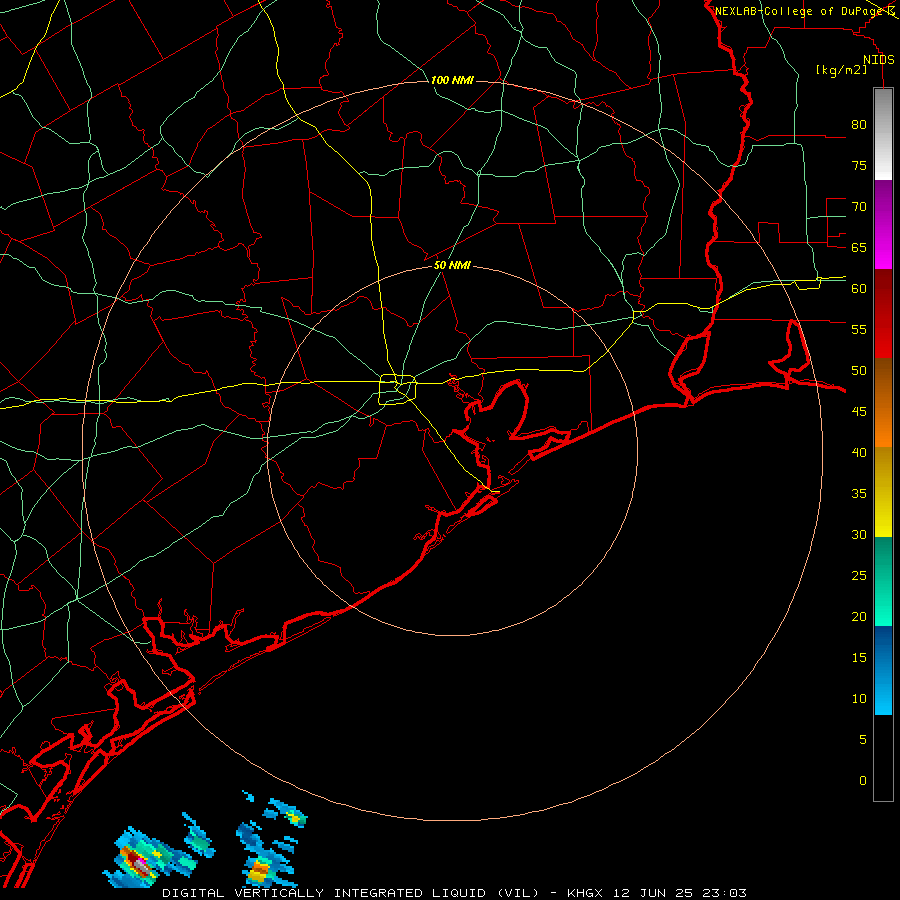900x900 pixels.
Task: Select the 5 value on the color scale
Action: 863,740
